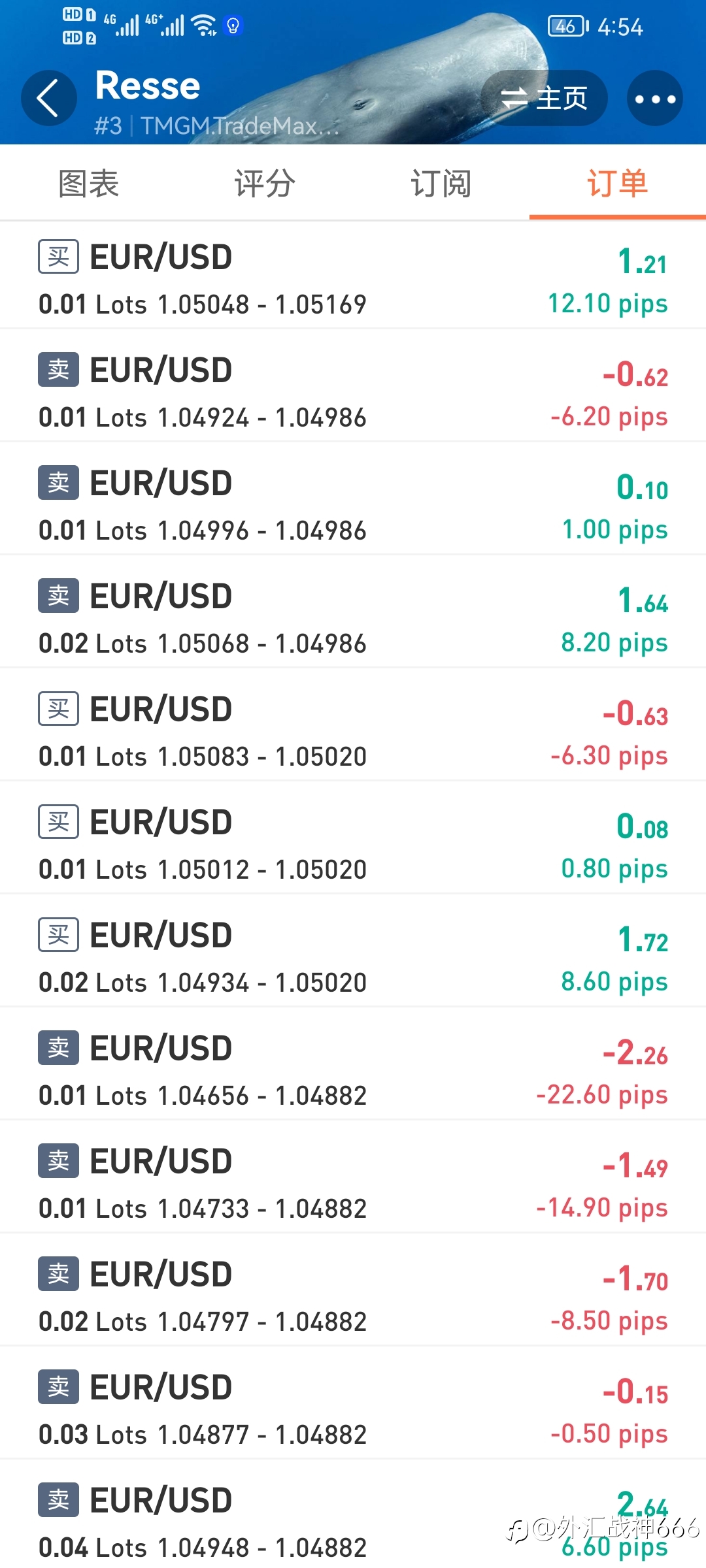The image size is (706, 1568).
Task: Tap the 买 icon on the 1.04934 order
Action: coord(58,935)
